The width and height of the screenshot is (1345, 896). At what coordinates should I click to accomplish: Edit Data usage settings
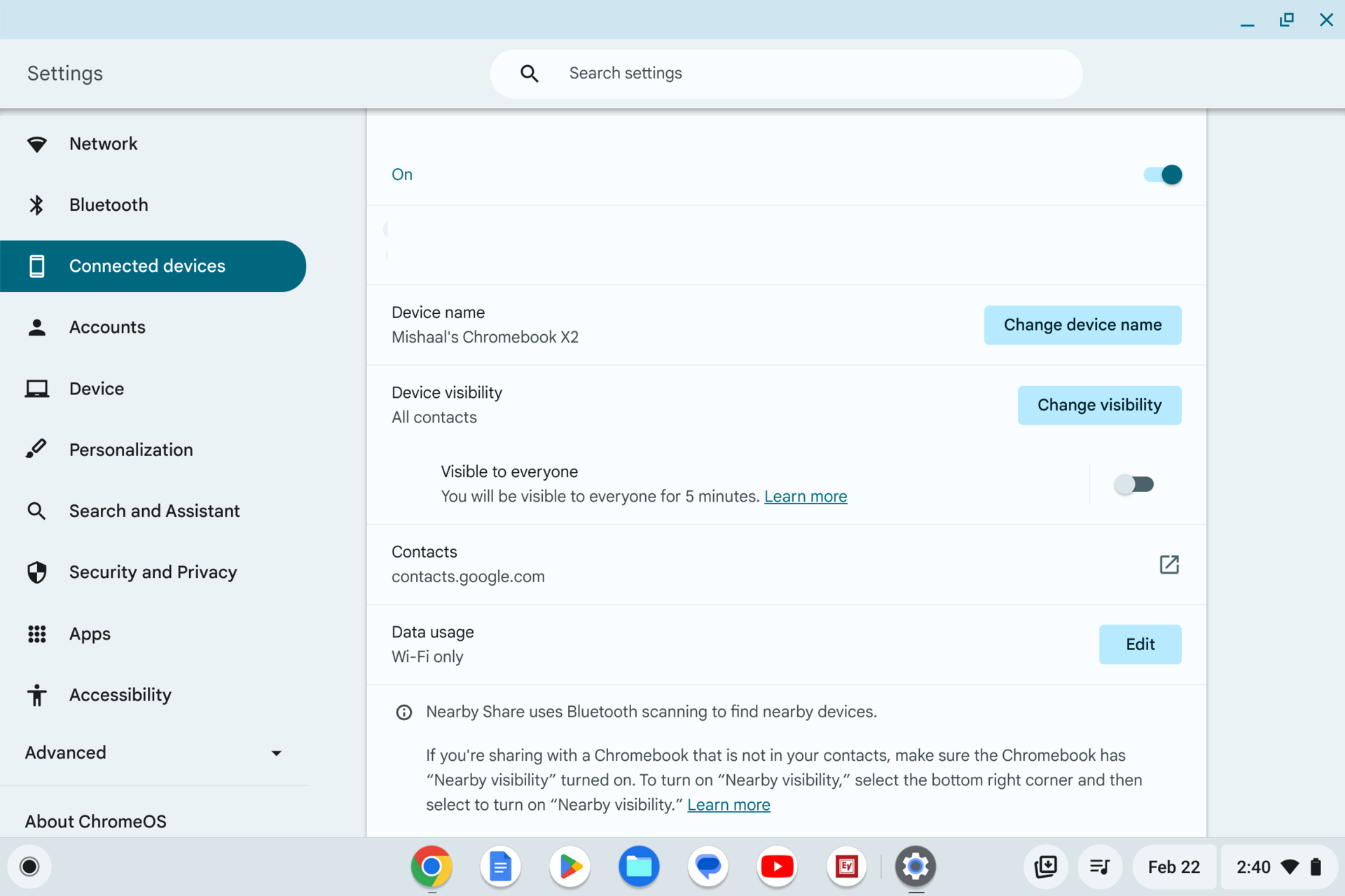pyautogui.click(x=1140, y=644)
